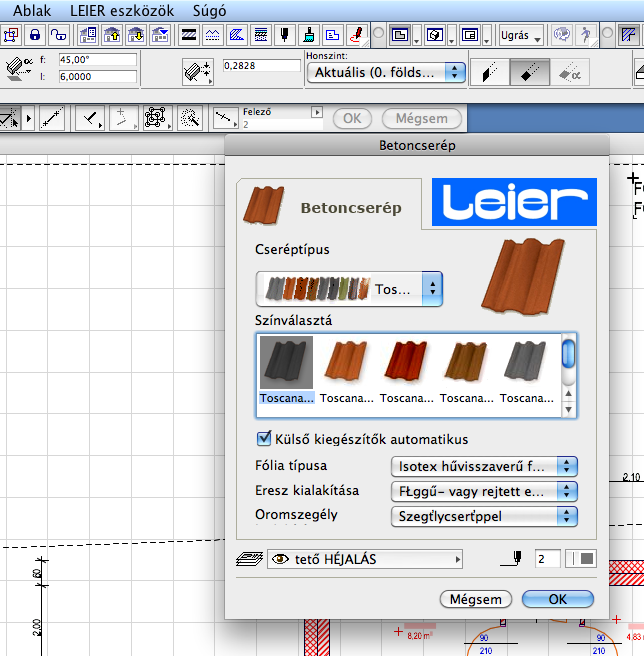Click color list scroll down arrow
The image size is (644, 656).
568,410
